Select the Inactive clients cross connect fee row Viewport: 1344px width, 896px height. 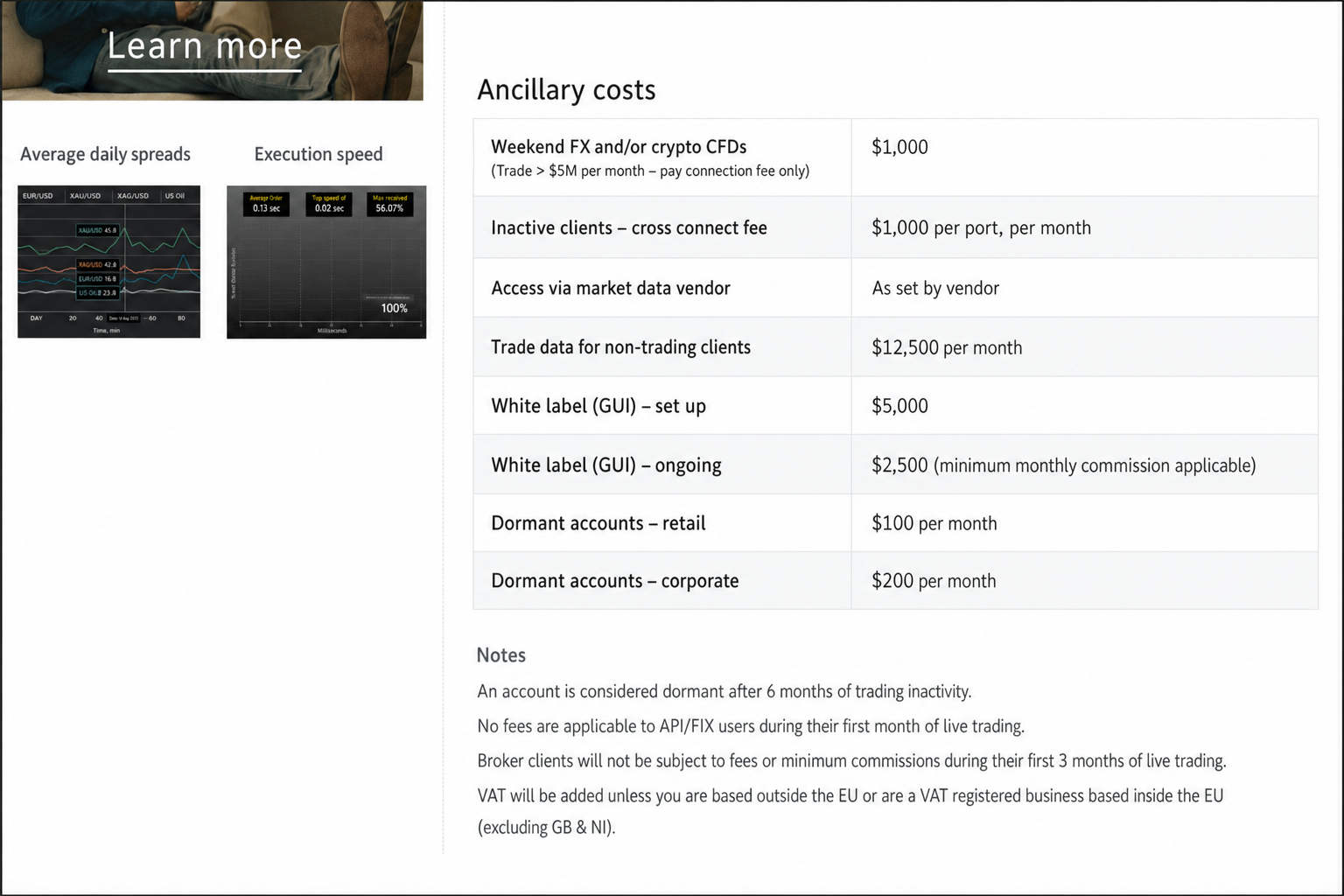(895, 227)
